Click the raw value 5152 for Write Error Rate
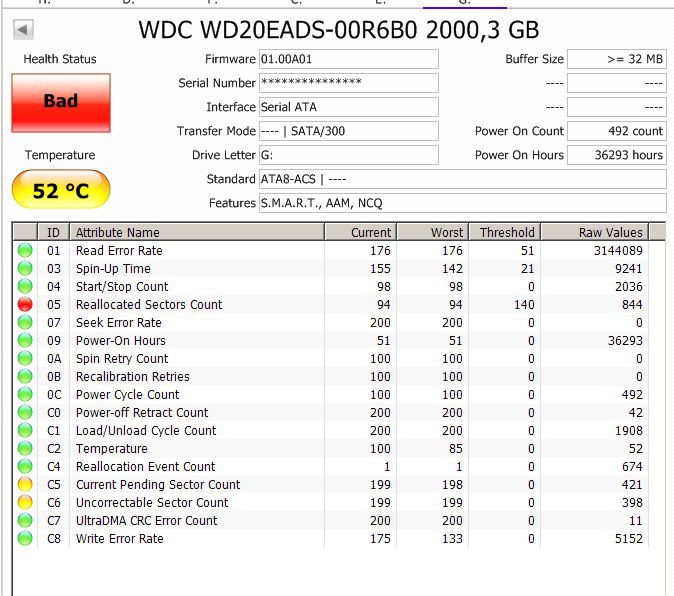Image resolution: width=674 pixels, height=596 pixels. click(x=628, y=539)
